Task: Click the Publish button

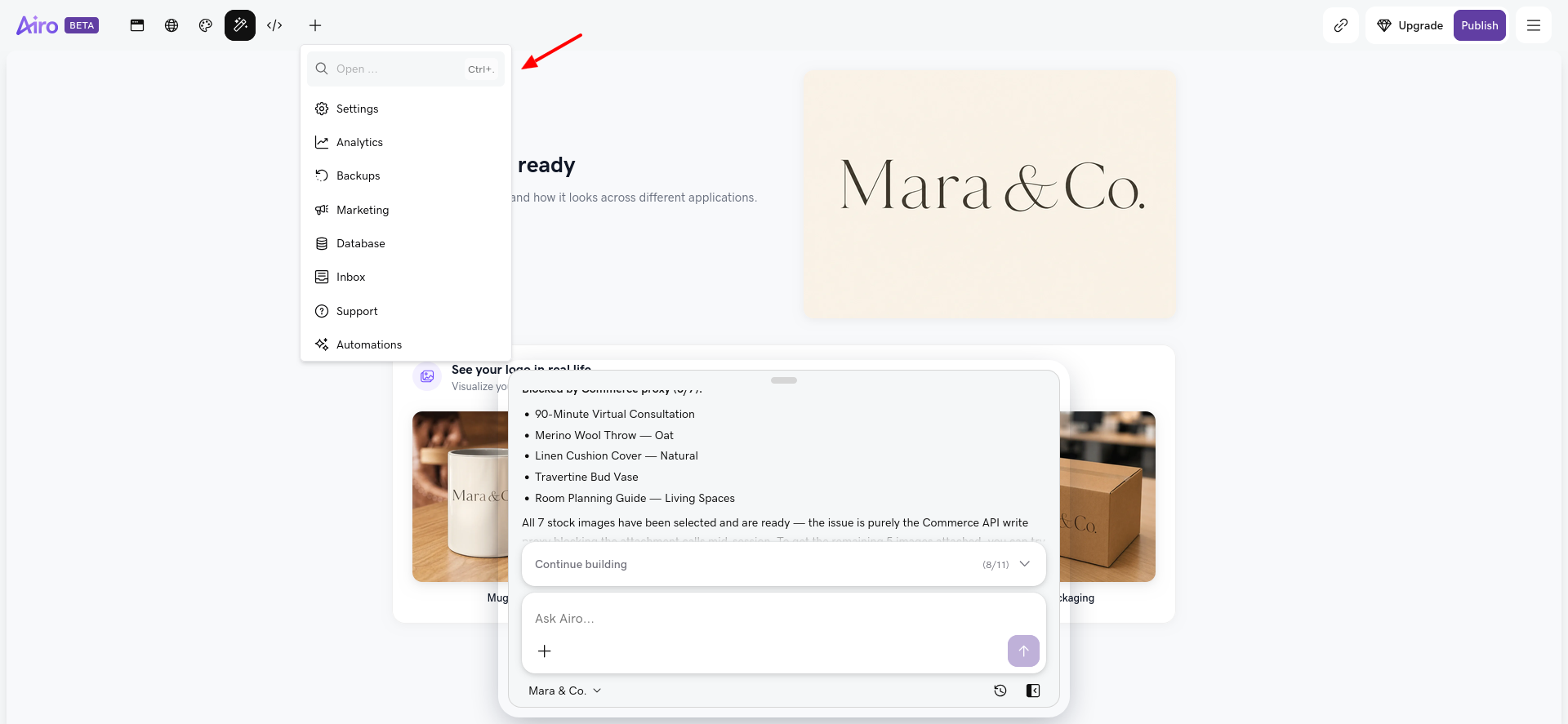Action: click(x=1480, y=25)
